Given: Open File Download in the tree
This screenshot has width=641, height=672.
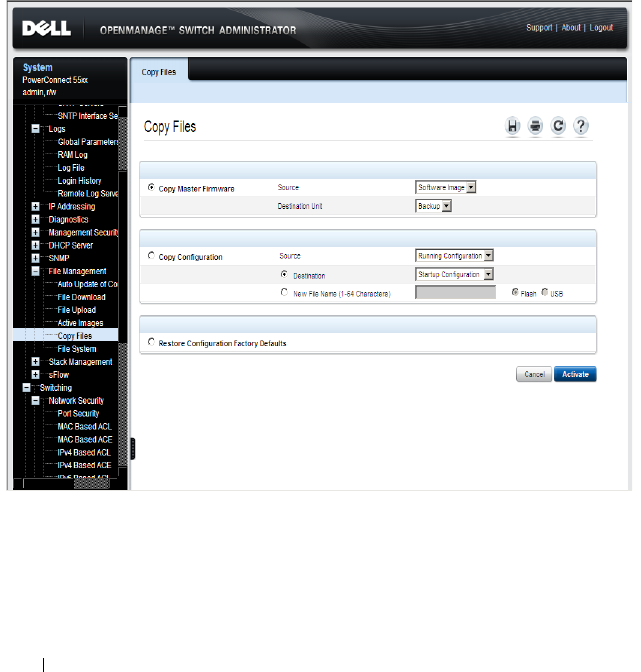Looking at the screenshot, I should tap(81, 297).
